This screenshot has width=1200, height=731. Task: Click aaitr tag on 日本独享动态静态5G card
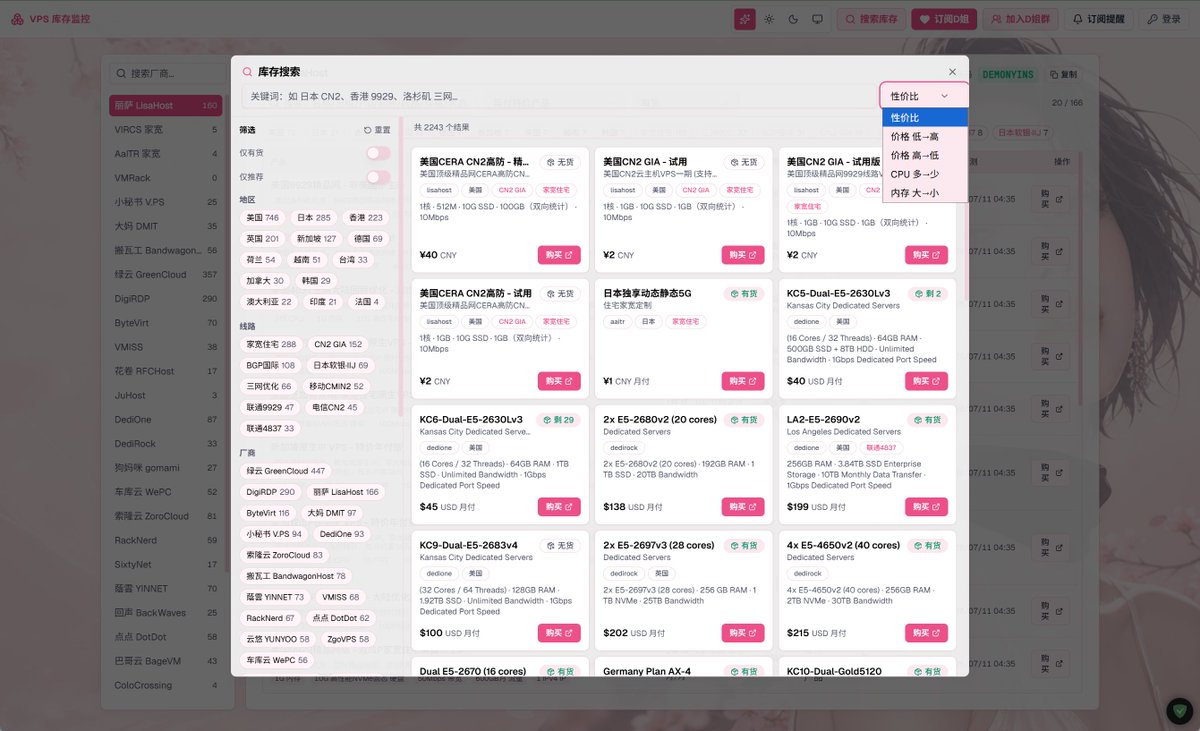click(617, 322)
